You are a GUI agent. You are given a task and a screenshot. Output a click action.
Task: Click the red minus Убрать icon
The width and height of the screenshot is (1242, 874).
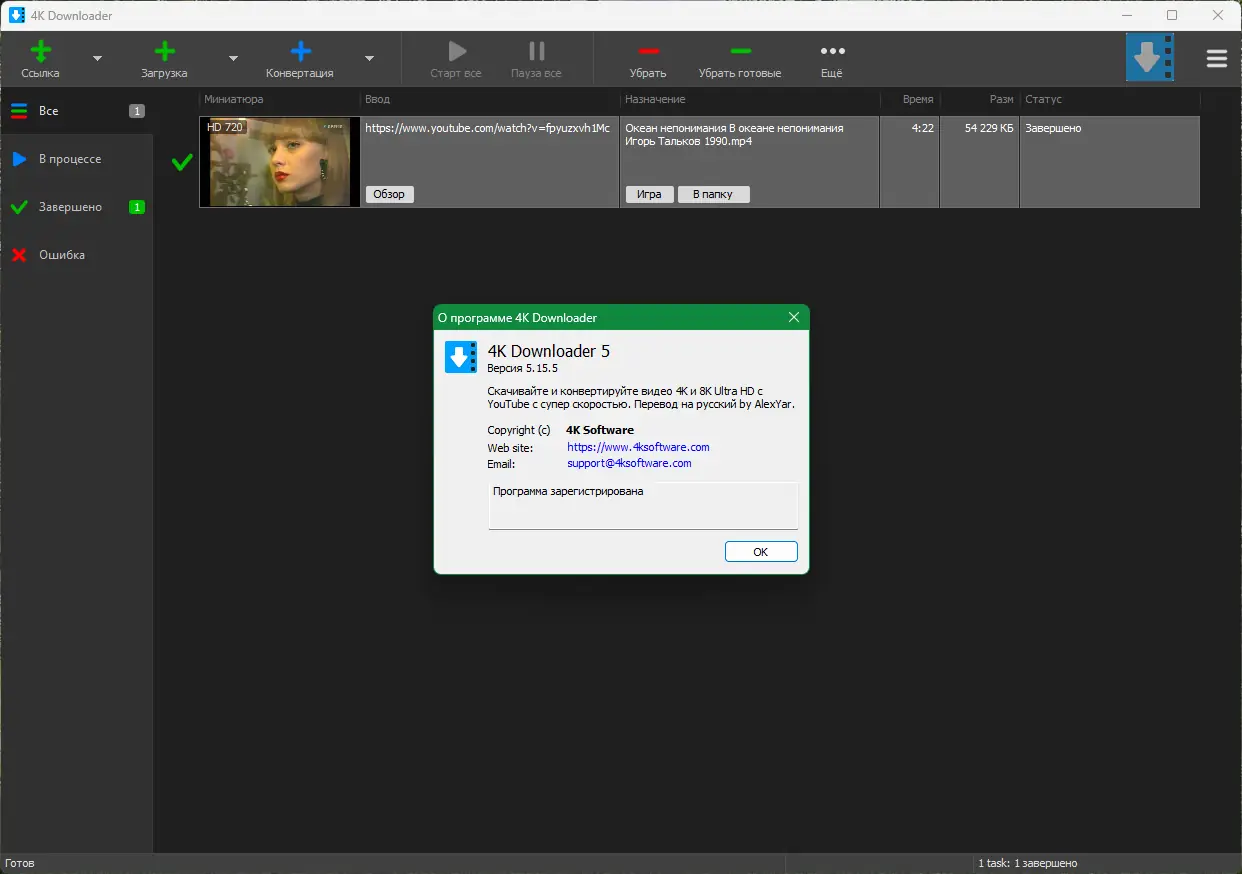click(648, 51)
